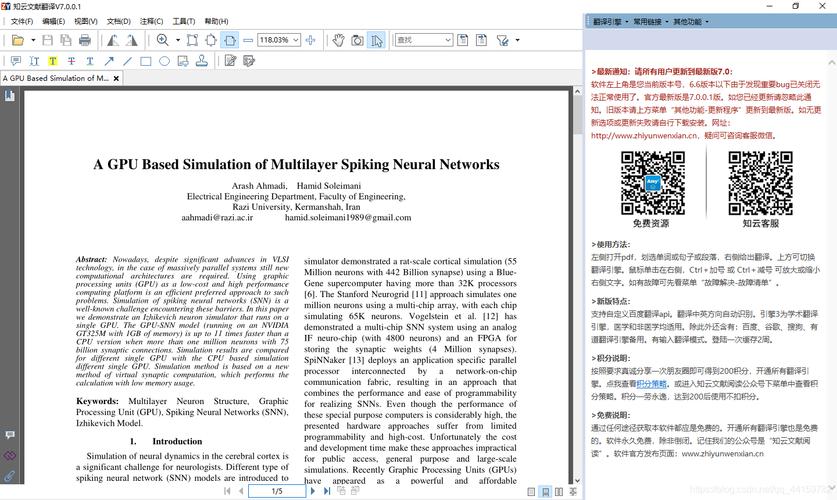Viewport: 837px width, 500px height.
Task: Select the line drawing tool
Action: point(127,61)
